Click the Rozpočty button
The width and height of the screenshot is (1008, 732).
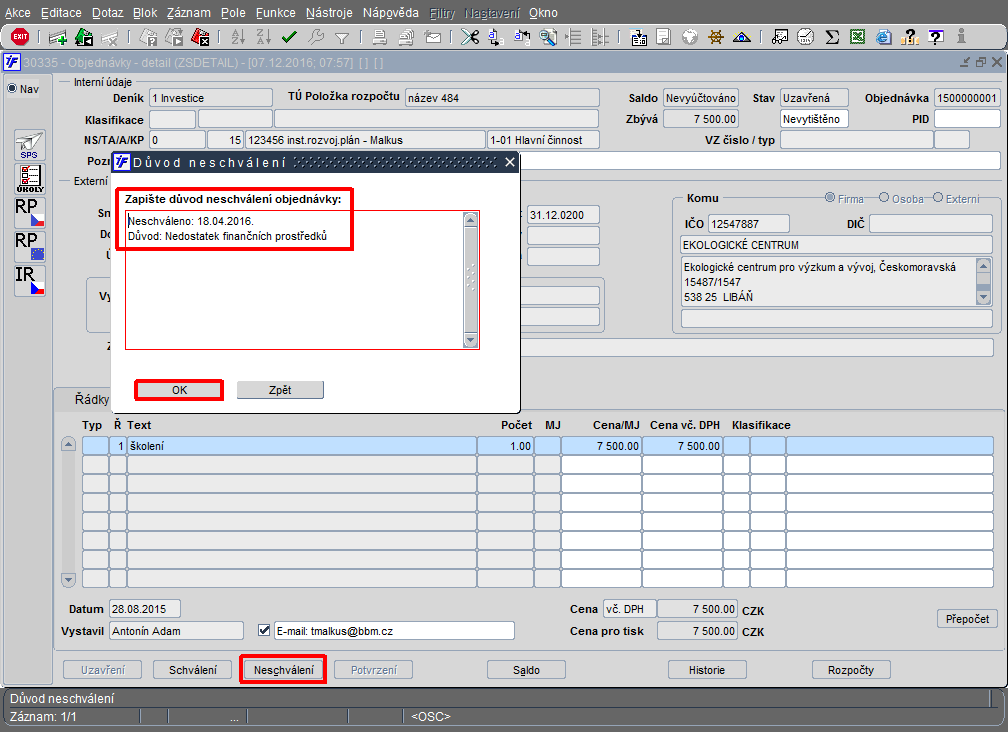coord(851,670)
